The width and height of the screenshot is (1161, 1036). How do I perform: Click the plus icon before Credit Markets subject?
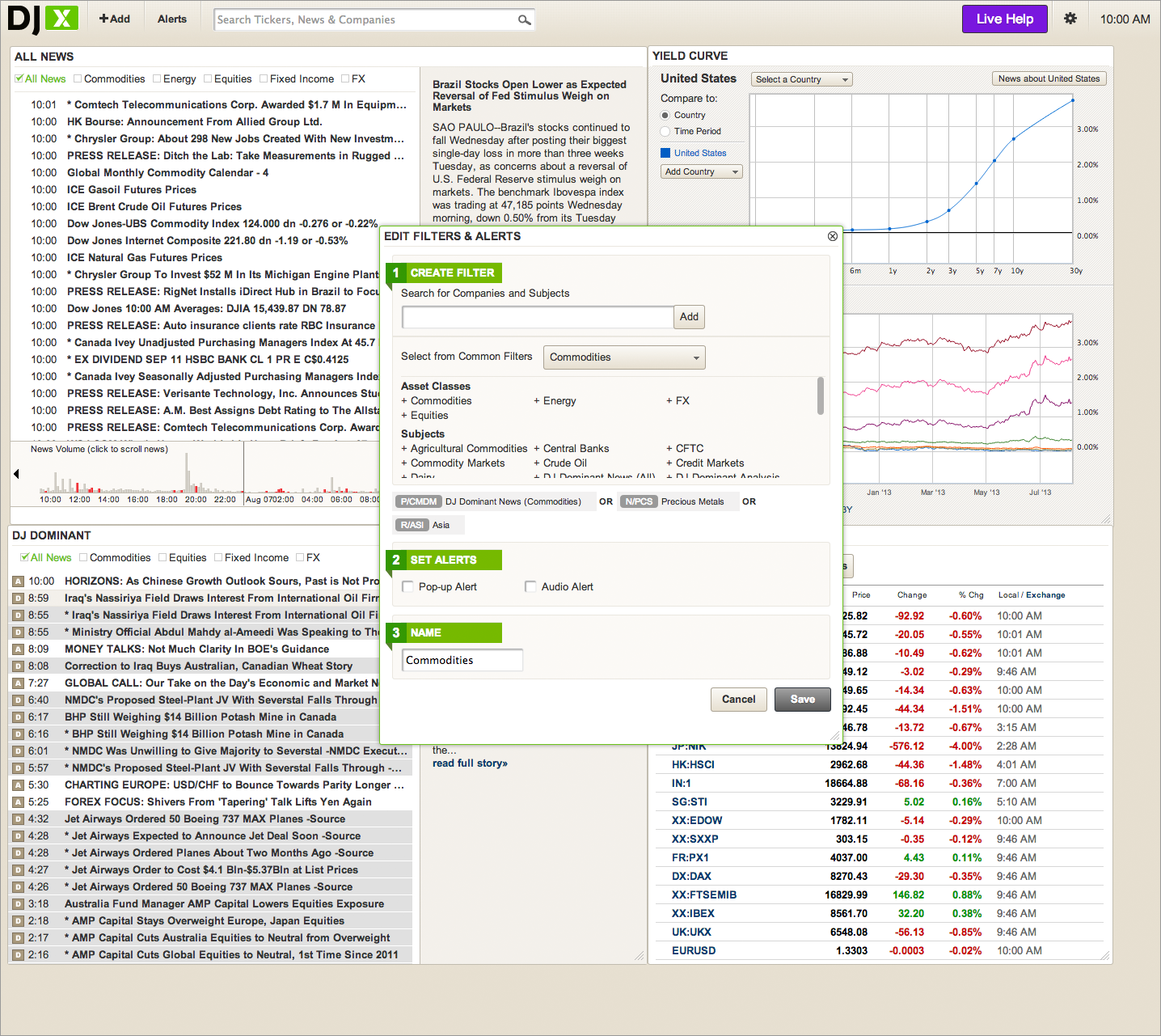(669, 463)
